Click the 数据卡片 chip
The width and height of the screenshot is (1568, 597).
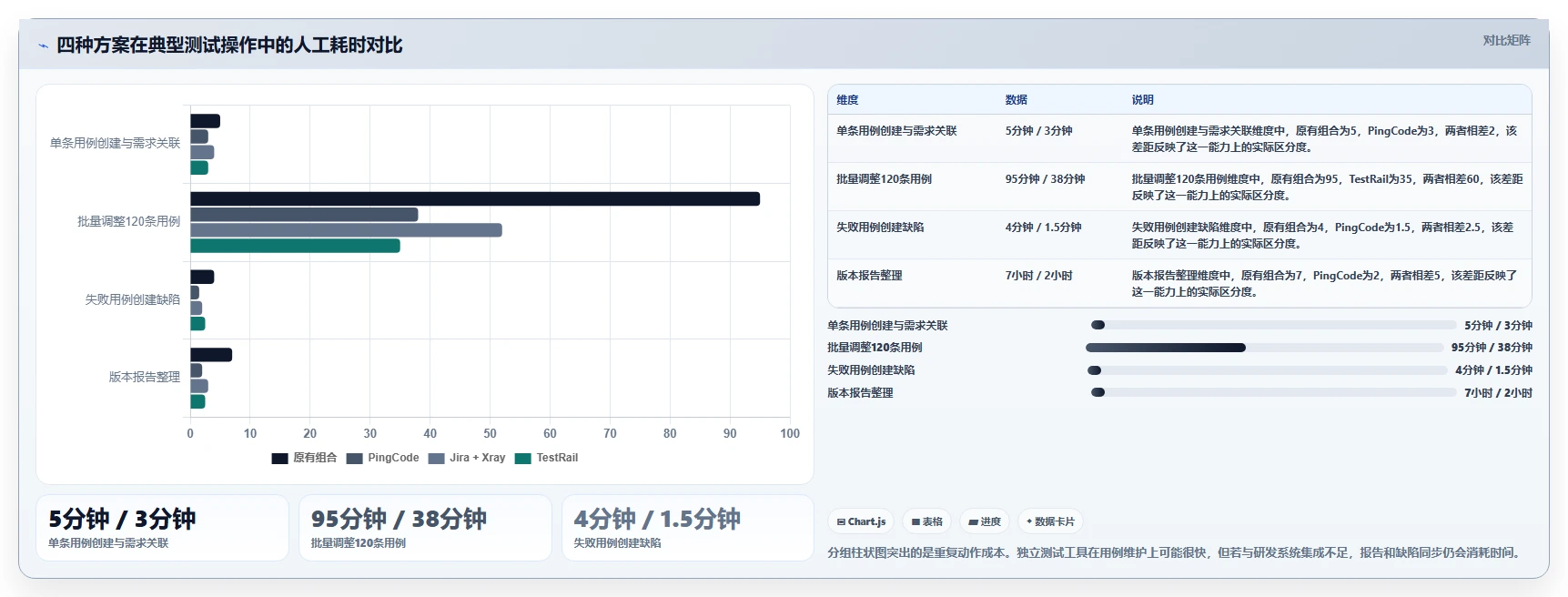click(x=1050, y=521)
